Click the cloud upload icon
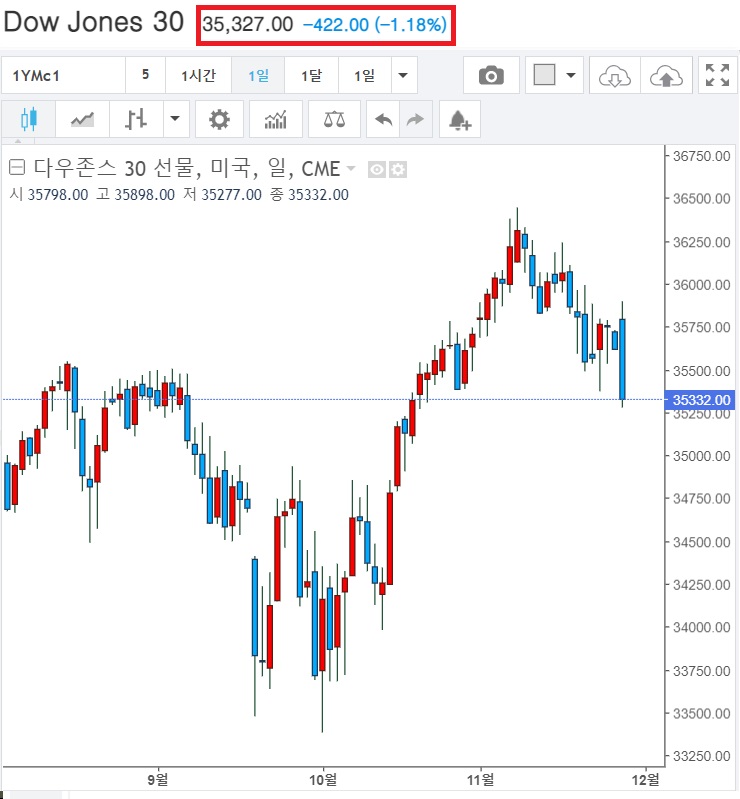Image resolution: width=740 pixels, height=799 pixels. point(666,75)
